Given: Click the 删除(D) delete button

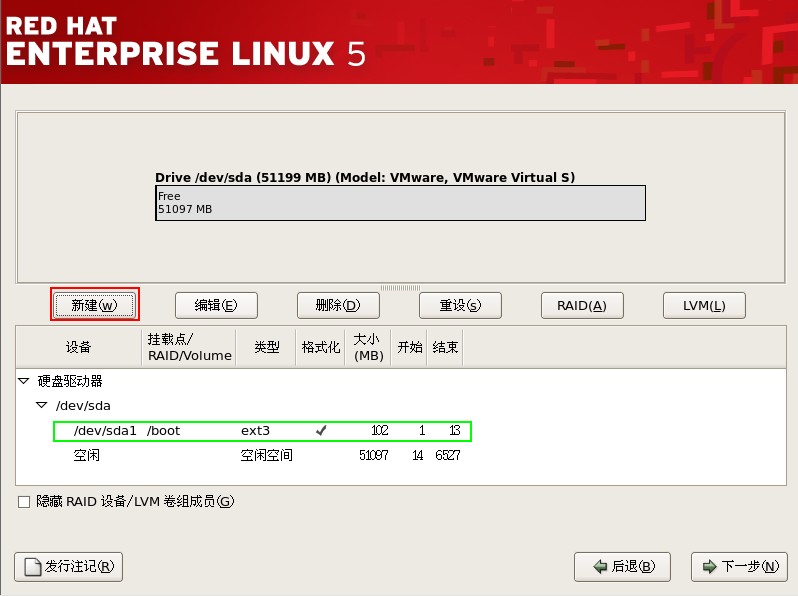Looking at the screenshot, I should 338,305.
